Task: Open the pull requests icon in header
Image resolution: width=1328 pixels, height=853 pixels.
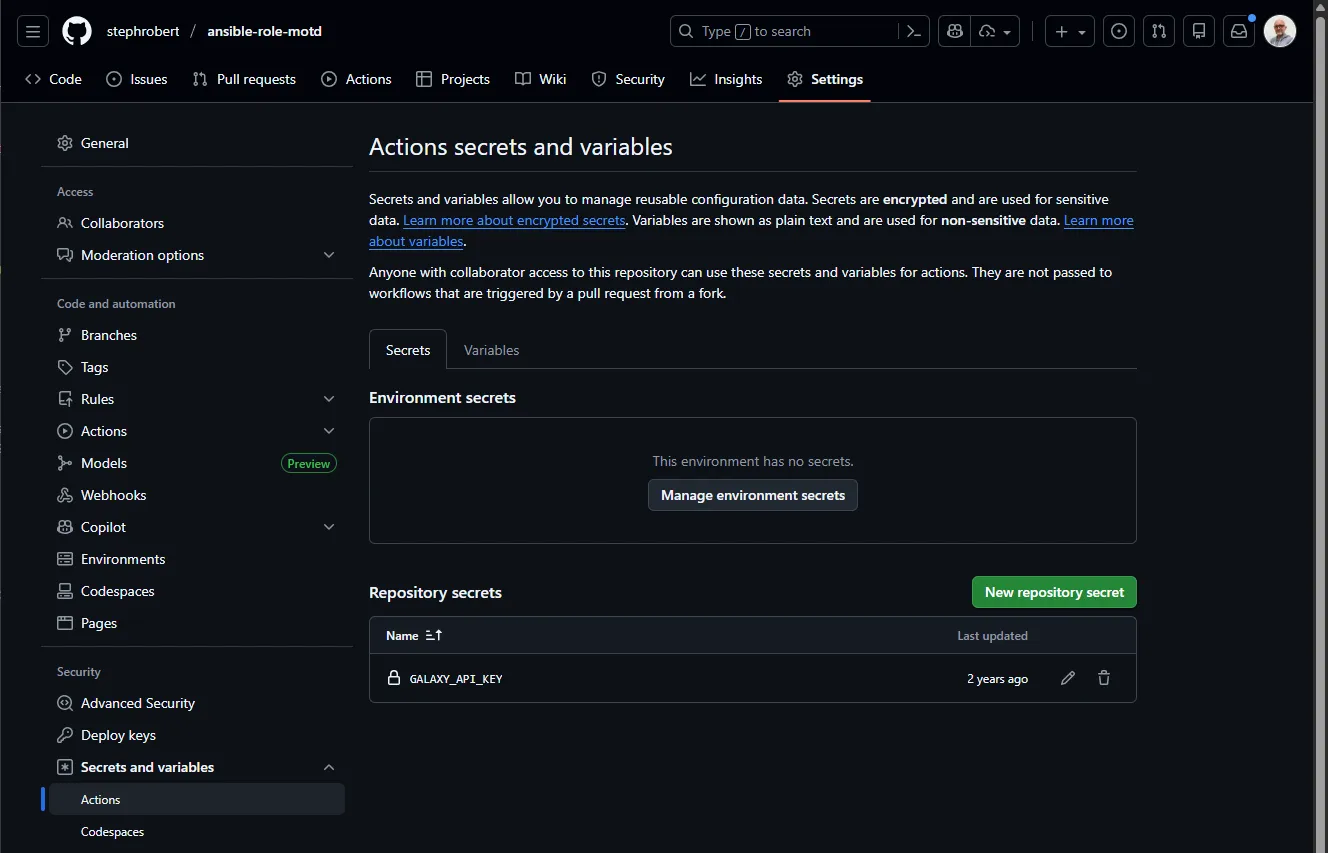Action: click(1158, 31)
